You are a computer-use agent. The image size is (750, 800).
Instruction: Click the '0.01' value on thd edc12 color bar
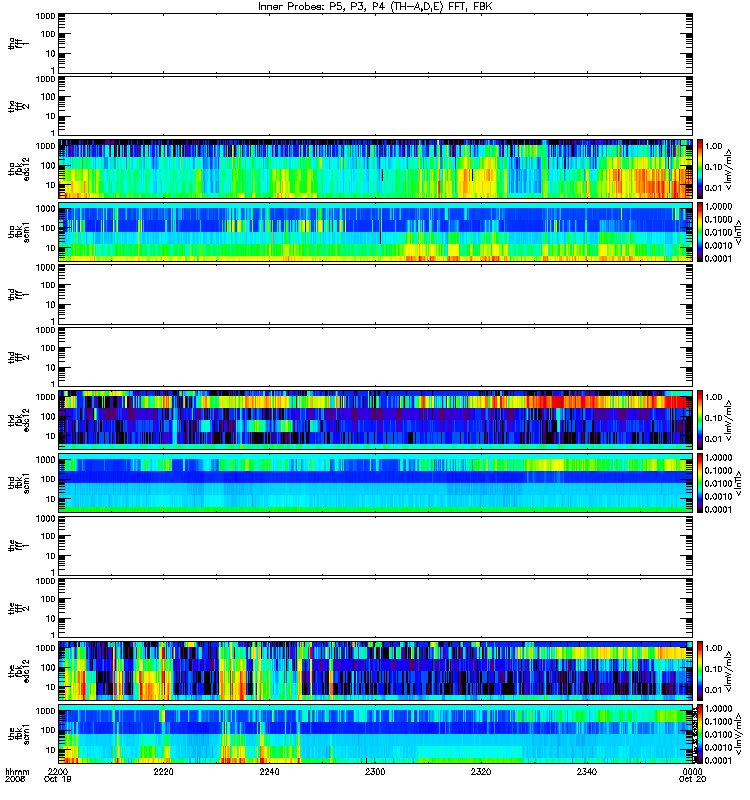coord(714,439)
